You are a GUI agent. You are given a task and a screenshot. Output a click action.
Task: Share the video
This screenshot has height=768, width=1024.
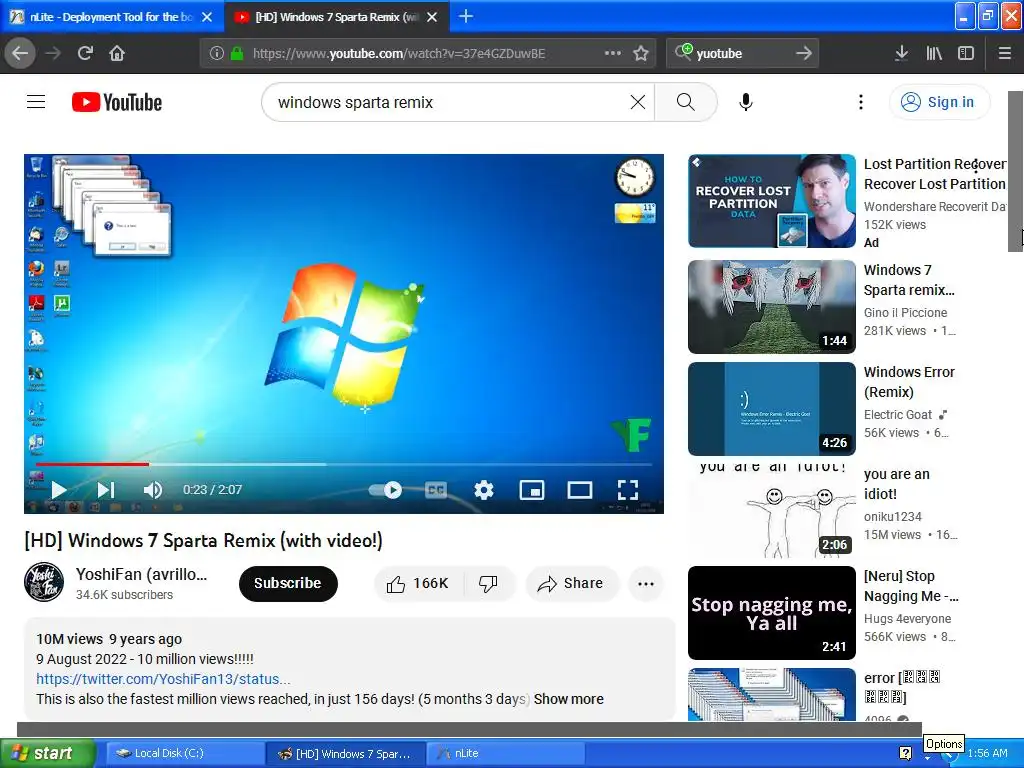tap(570, 583)
